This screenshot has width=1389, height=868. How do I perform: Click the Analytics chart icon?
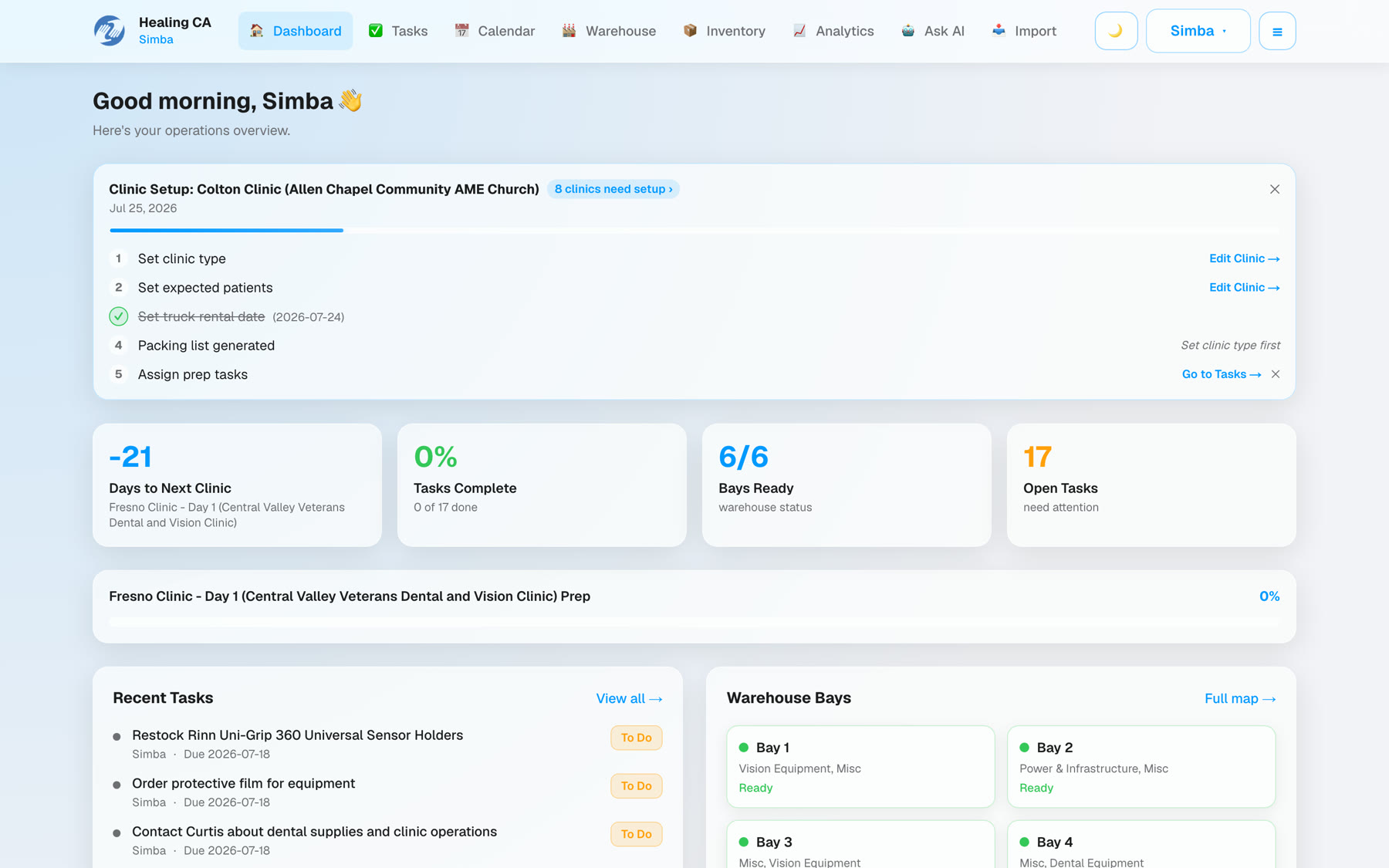pyautogui.click(x=799, y=31)
